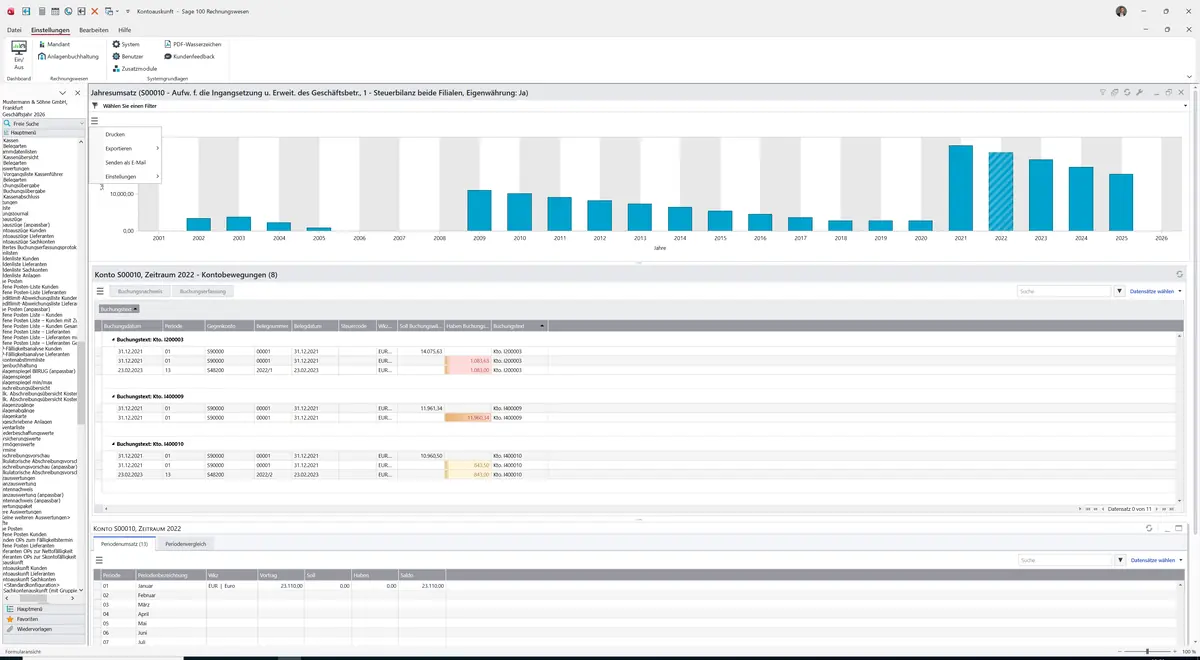This screenshot has height=660, width=1200.
Task: Click Sachkontenauskunft (mit Gruppierung) tree item
Action: click(40, 591)
